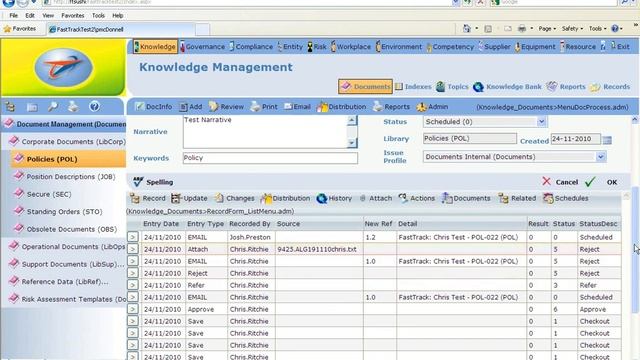Open Knowledge Management Reports
This screenshot has width=640, height=360.
pos(566,87)
